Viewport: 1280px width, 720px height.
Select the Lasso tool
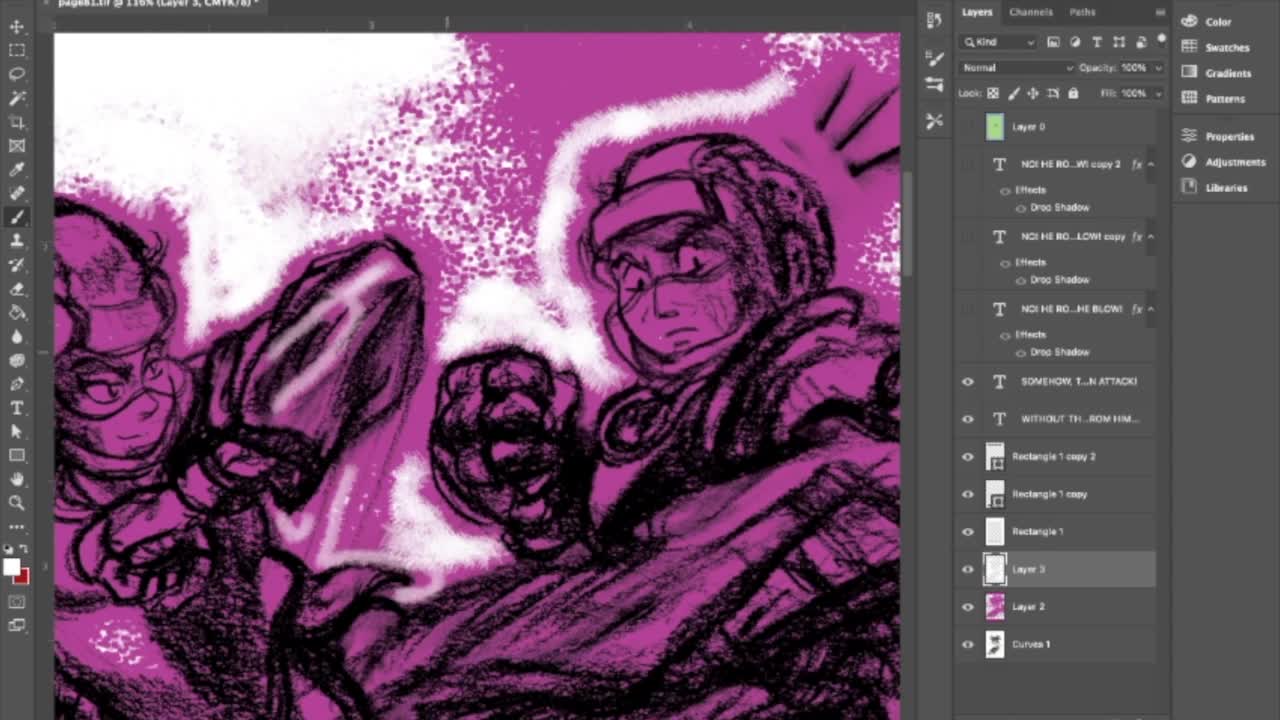pos(17,74)
